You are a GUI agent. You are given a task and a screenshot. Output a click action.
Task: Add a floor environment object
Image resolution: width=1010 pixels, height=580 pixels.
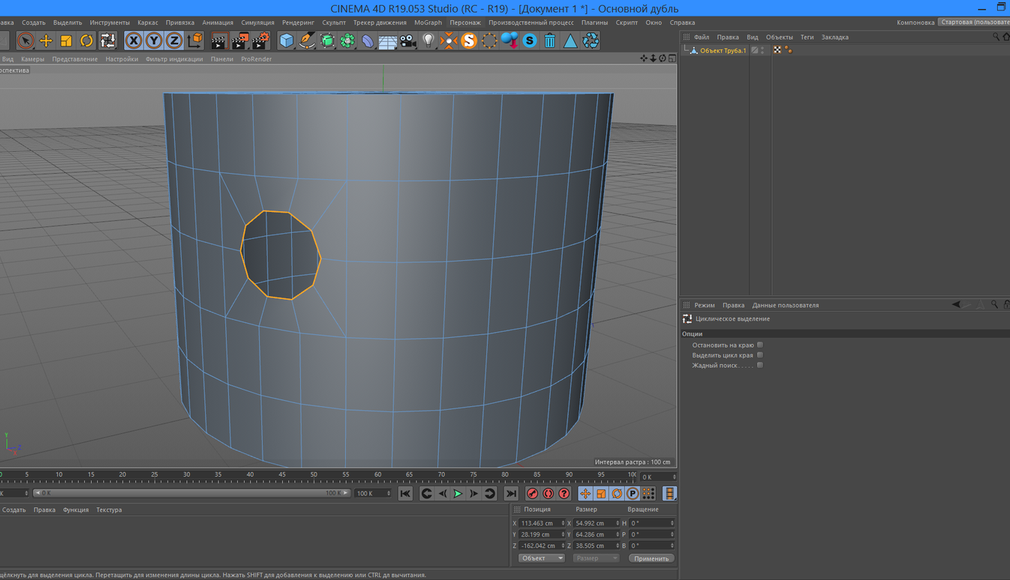[388, 42]
